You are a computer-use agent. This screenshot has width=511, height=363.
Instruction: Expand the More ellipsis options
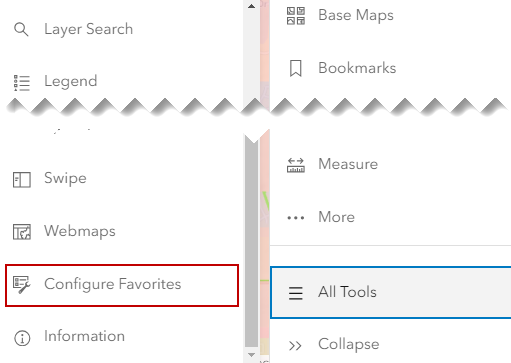pyautogui.click(x=296, y=218)
